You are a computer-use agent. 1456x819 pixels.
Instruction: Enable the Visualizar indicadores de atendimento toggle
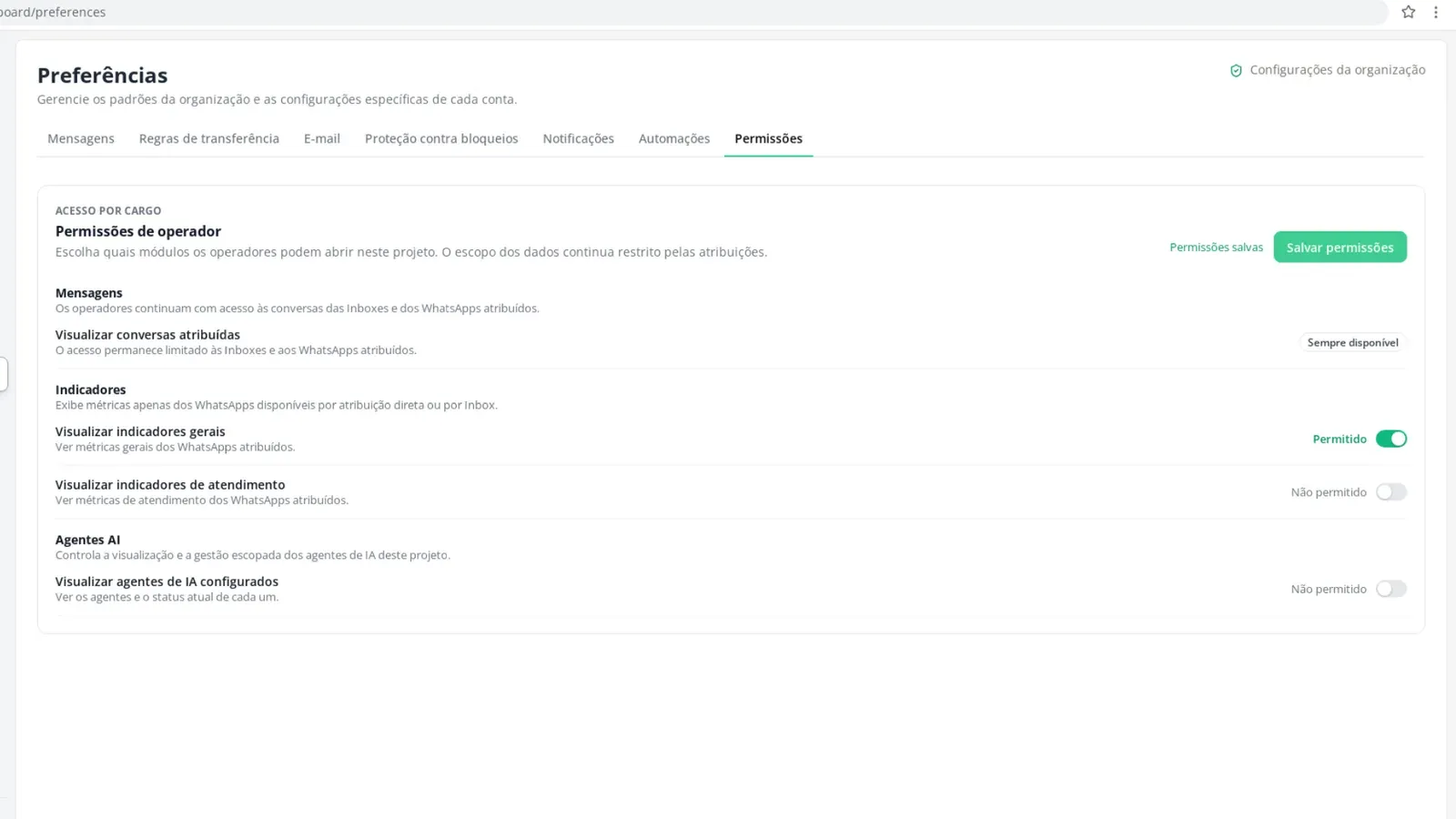click(1390, 492)
